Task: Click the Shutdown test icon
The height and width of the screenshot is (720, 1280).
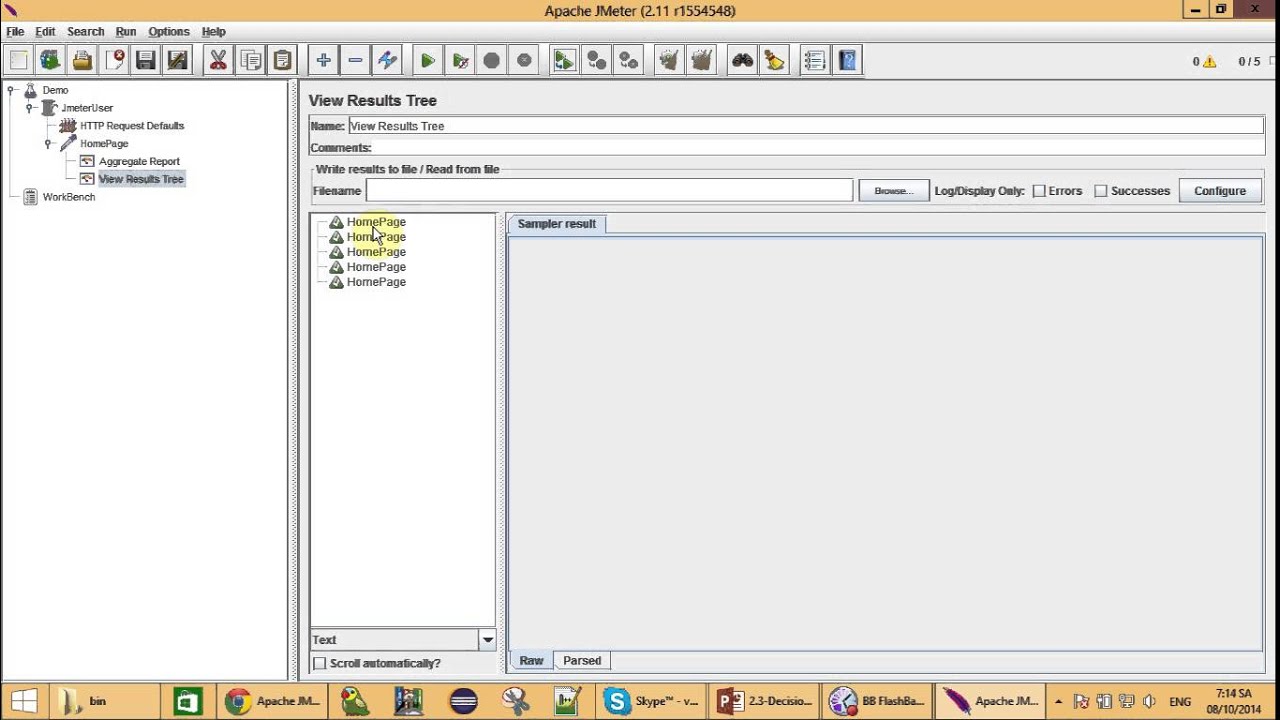Action: [523, 61]
